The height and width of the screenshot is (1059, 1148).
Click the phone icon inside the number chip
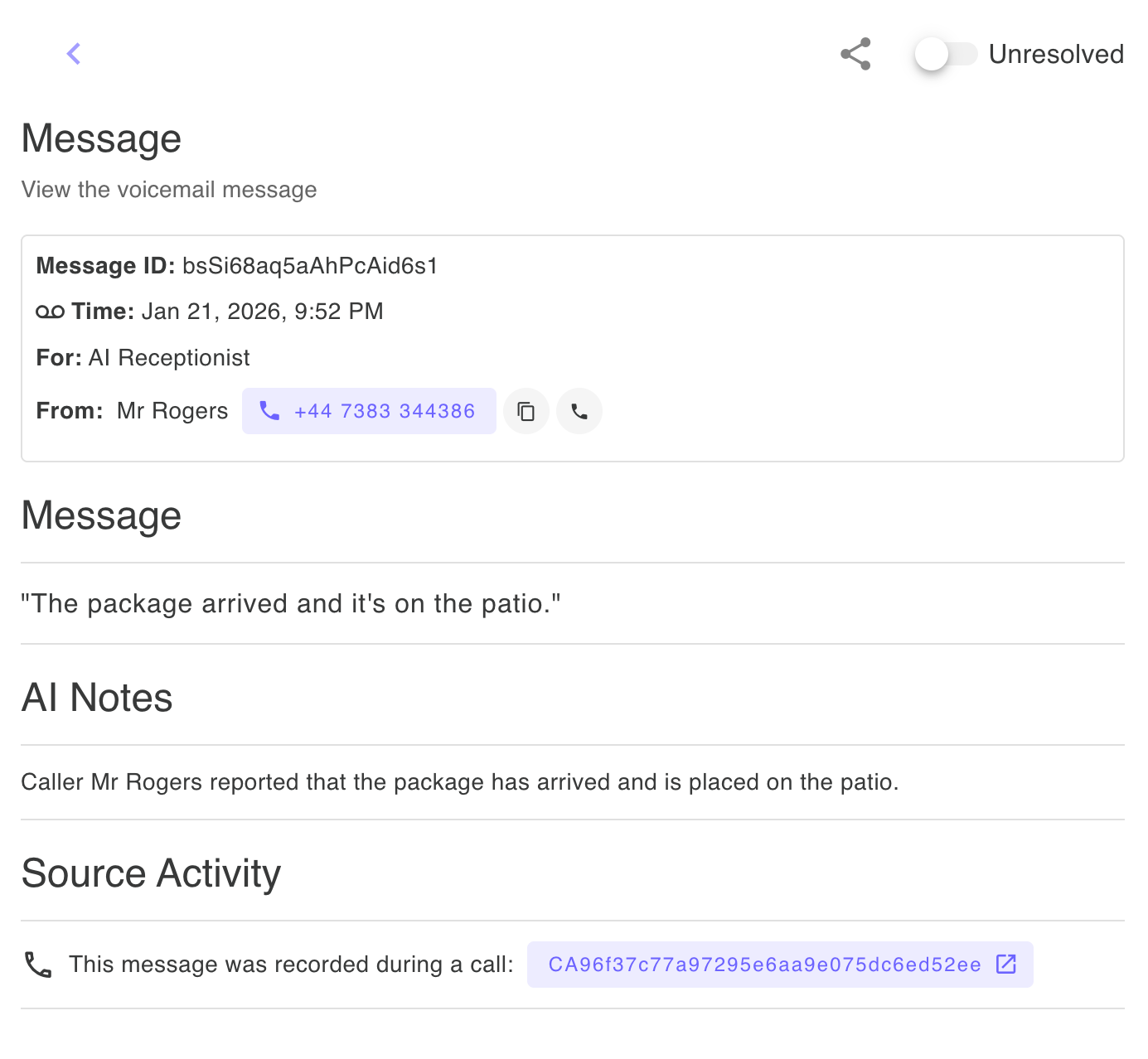pos(269,411)
